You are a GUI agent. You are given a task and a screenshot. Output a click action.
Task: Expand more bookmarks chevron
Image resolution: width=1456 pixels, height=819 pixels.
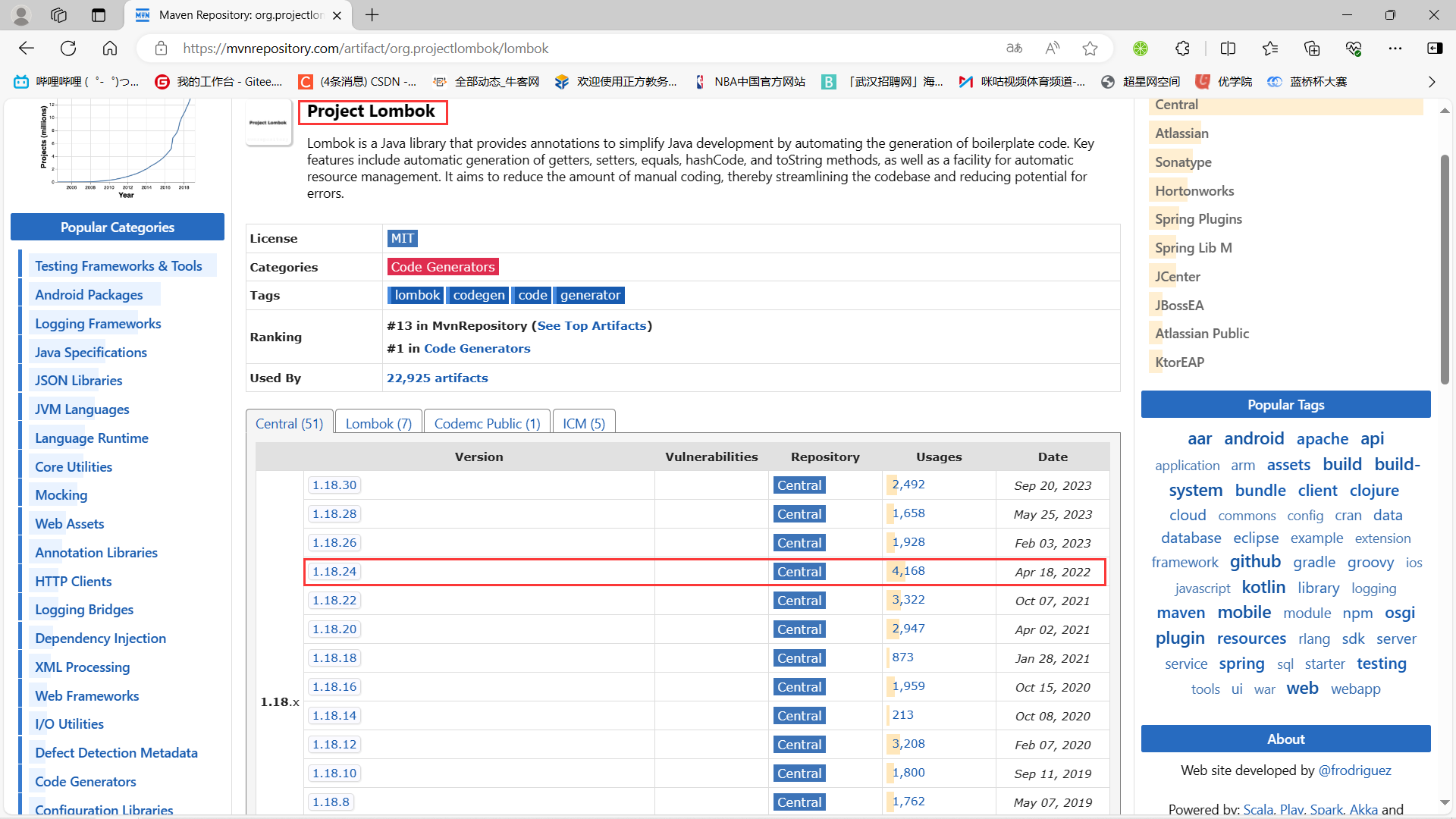[x=1431, y=82]
